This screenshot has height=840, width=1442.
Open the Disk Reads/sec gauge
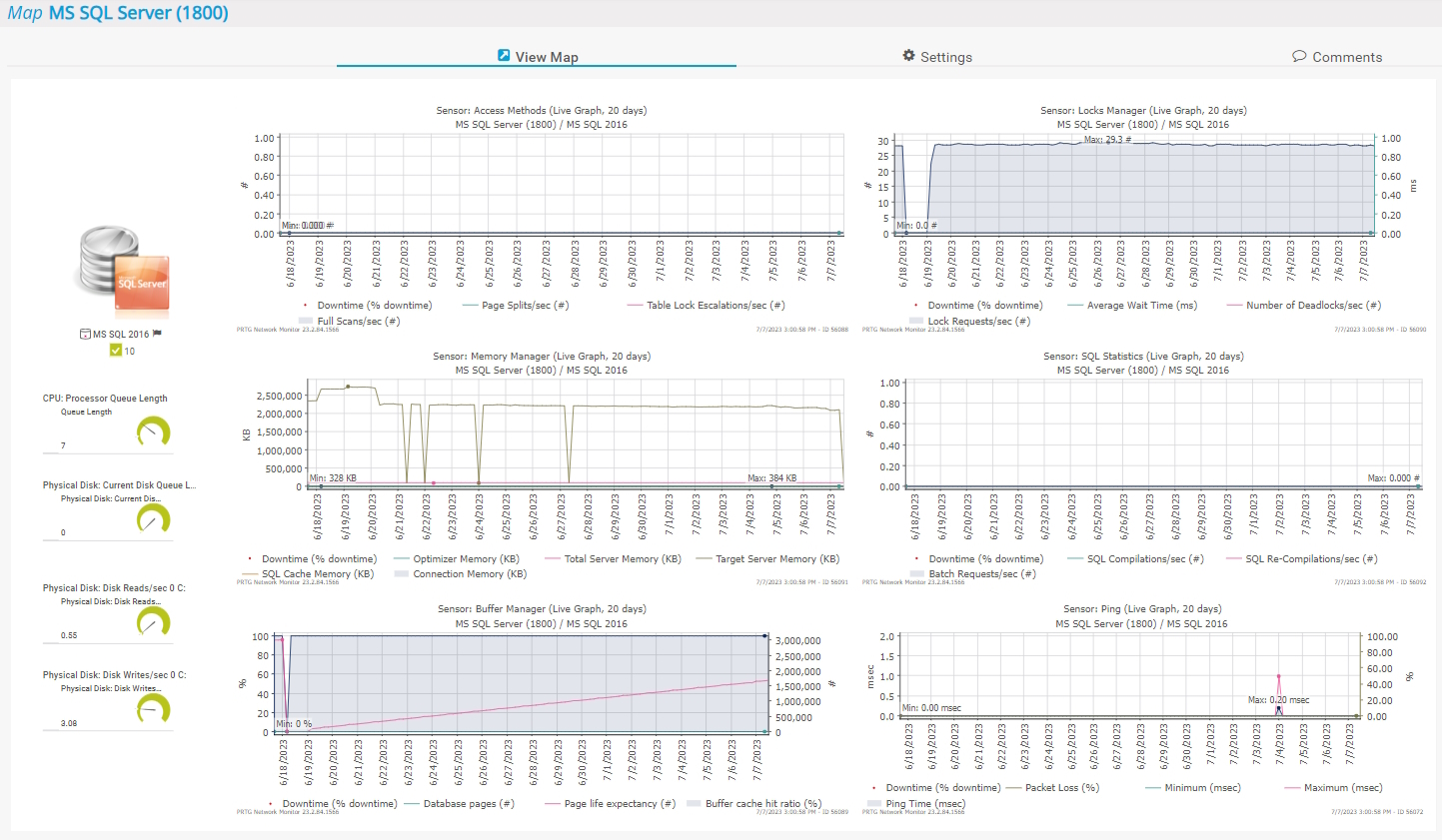pyautogui.click(x=153, y=621)
